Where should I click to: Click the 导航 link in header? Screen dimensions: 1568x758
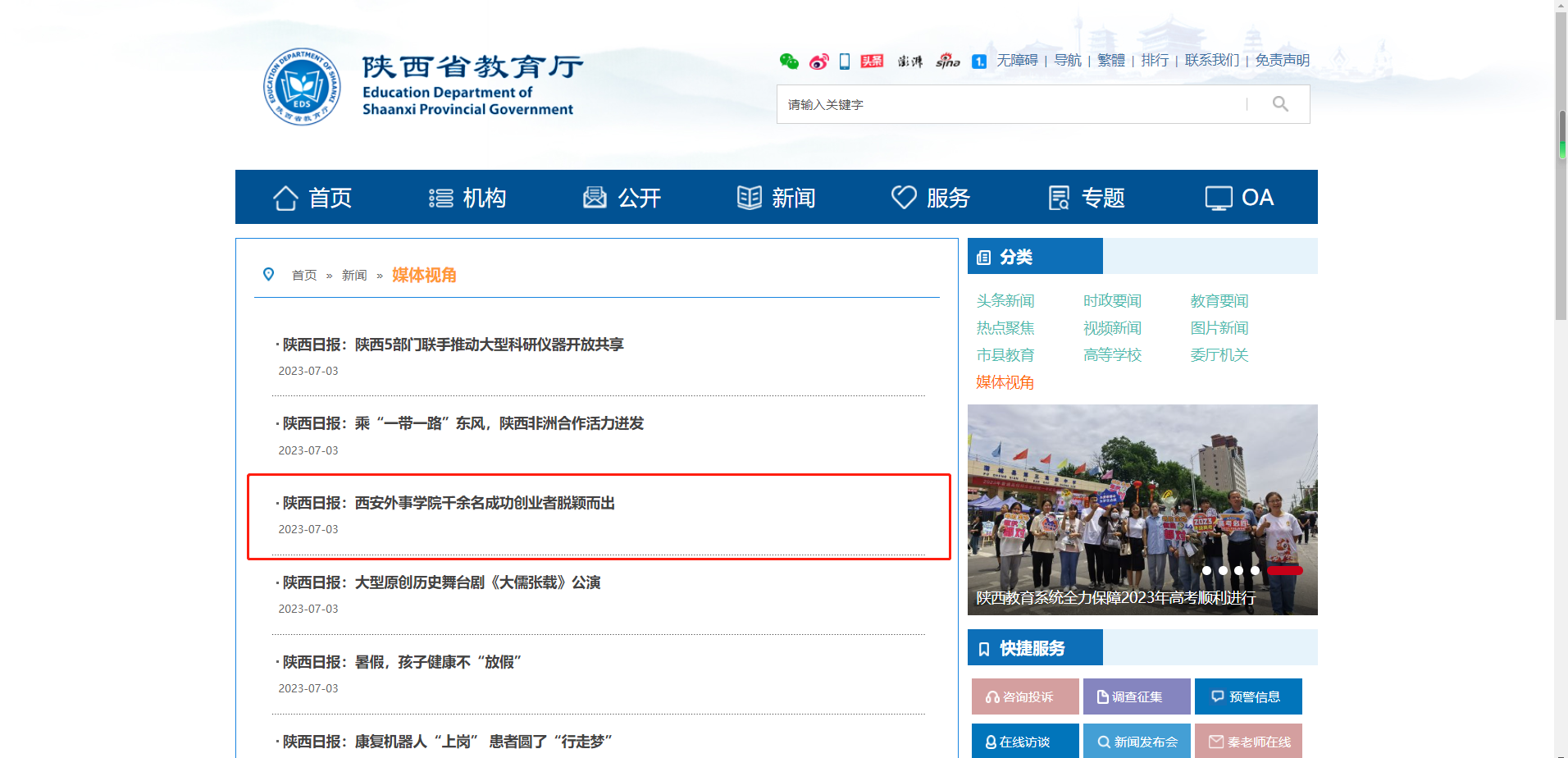[1068, 61]
